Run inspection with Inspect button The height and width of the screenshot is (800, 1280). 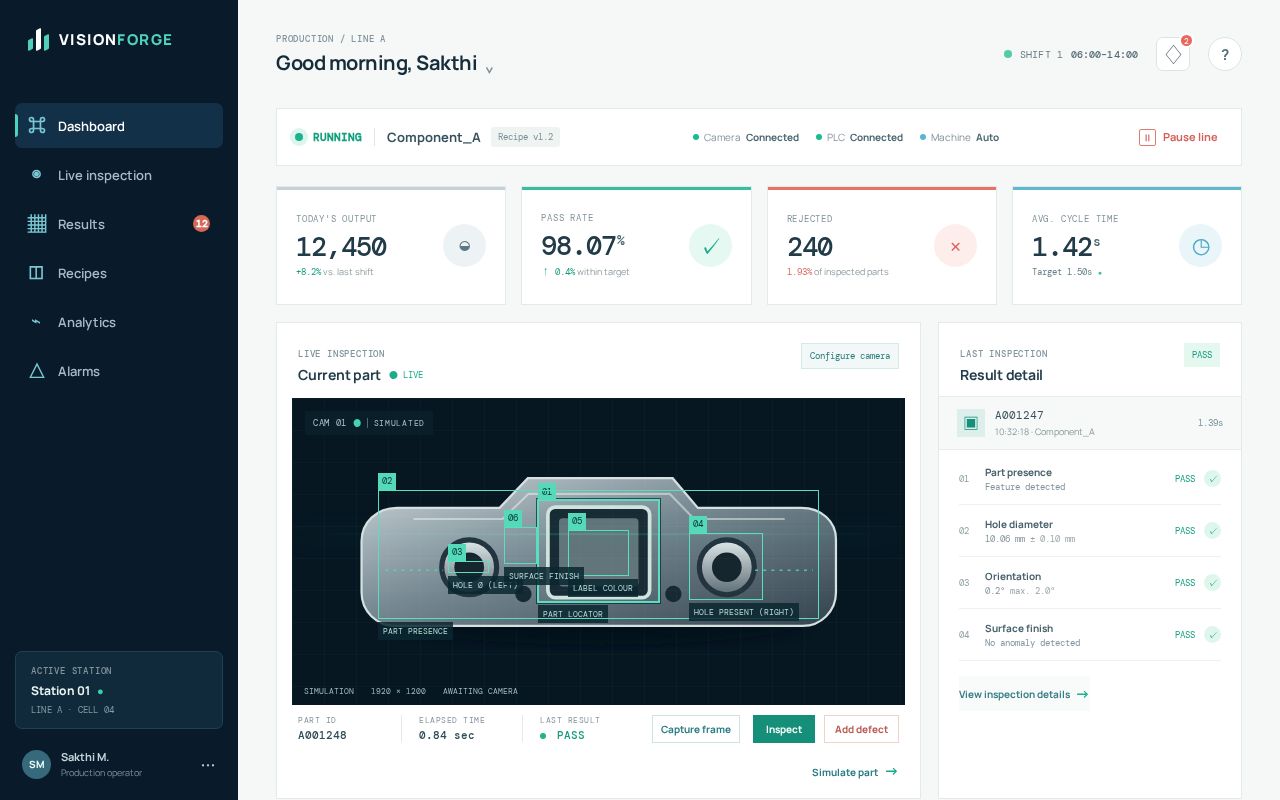pyautogui.click(x=784, y=729)
